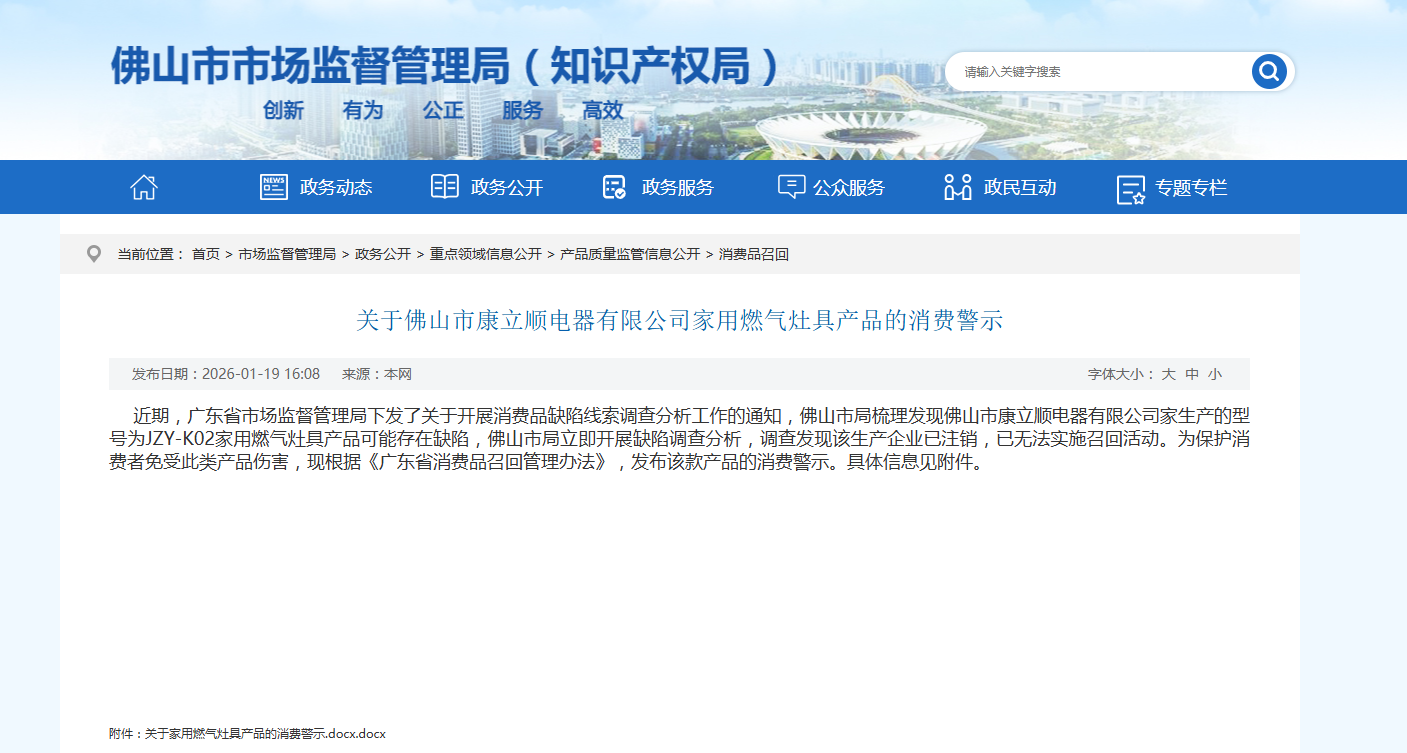1407x753 pixels.
Task: Go to 消费品召回 breadcrumb link
Action: 754,254
